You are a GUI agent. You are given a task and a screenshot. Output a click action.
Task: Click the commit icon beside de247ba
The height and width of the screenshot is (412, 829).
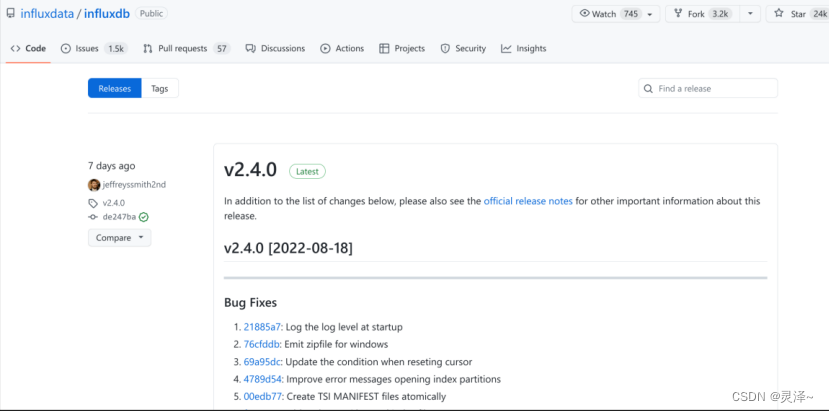pyautogui.click(x=93, y=217)
